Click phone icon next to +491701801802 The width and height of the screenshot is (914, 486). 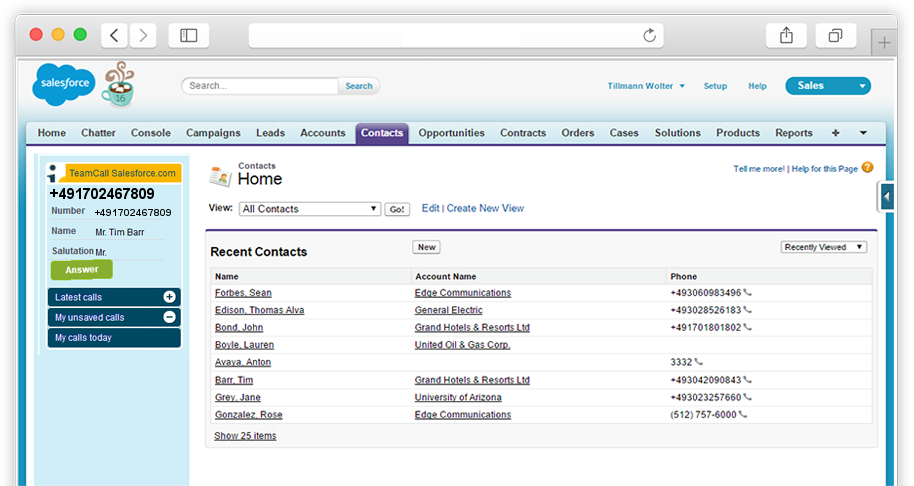point(748,327)
